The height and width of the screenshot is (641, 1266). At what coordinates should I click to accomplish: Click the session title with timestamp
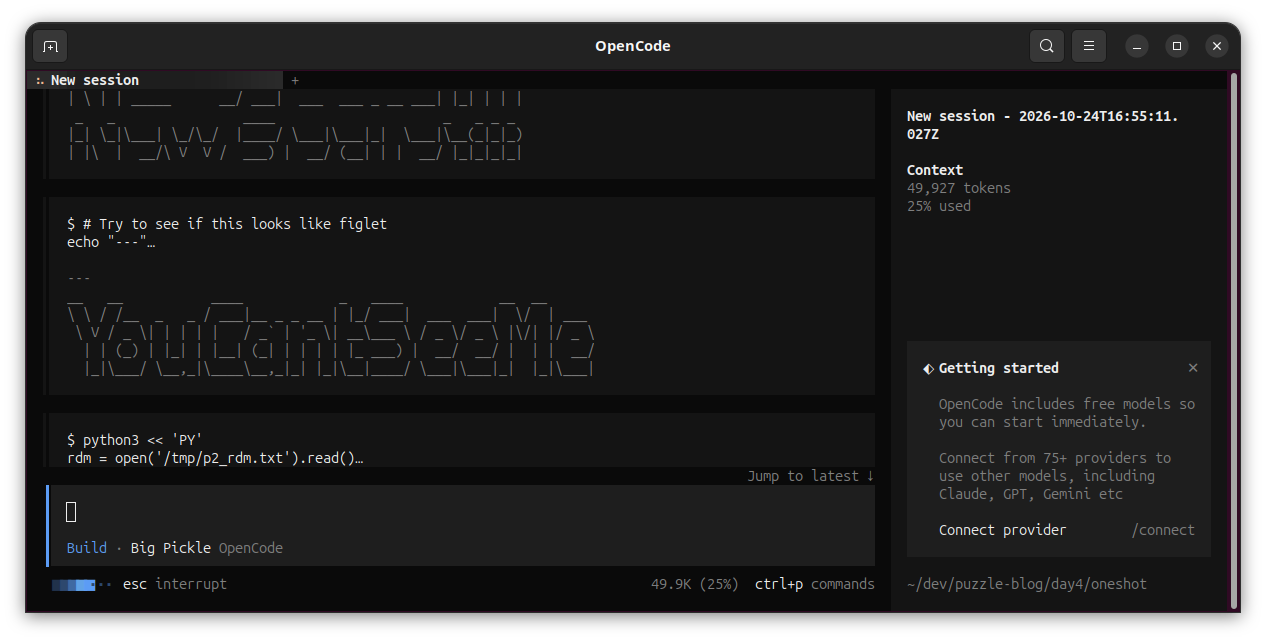point(1043,125)
